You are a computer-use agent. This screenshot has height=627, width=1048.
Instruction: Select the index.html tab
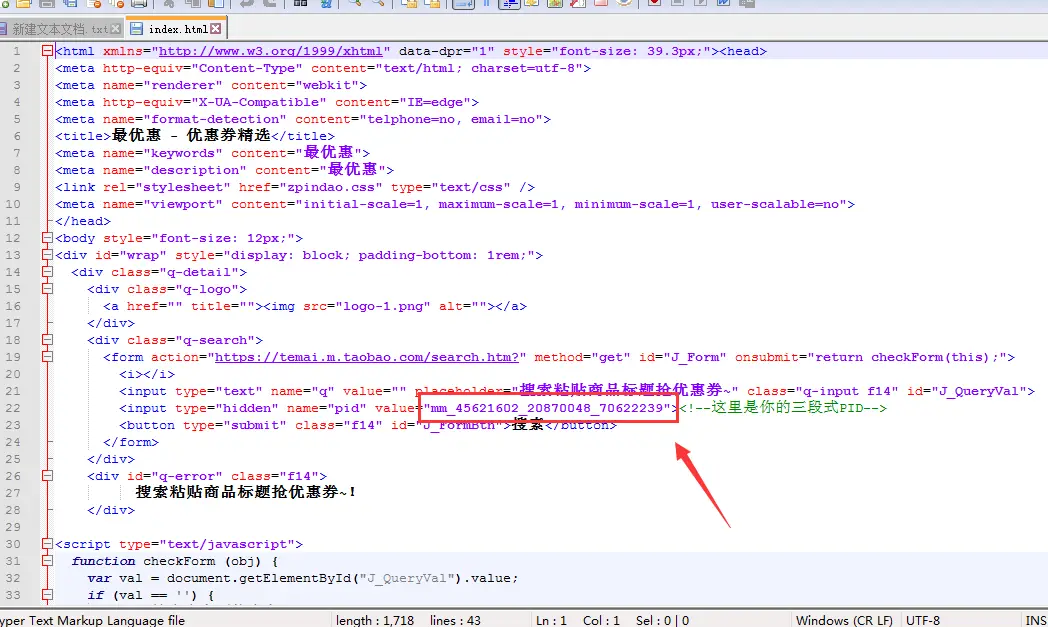(177, 29)
